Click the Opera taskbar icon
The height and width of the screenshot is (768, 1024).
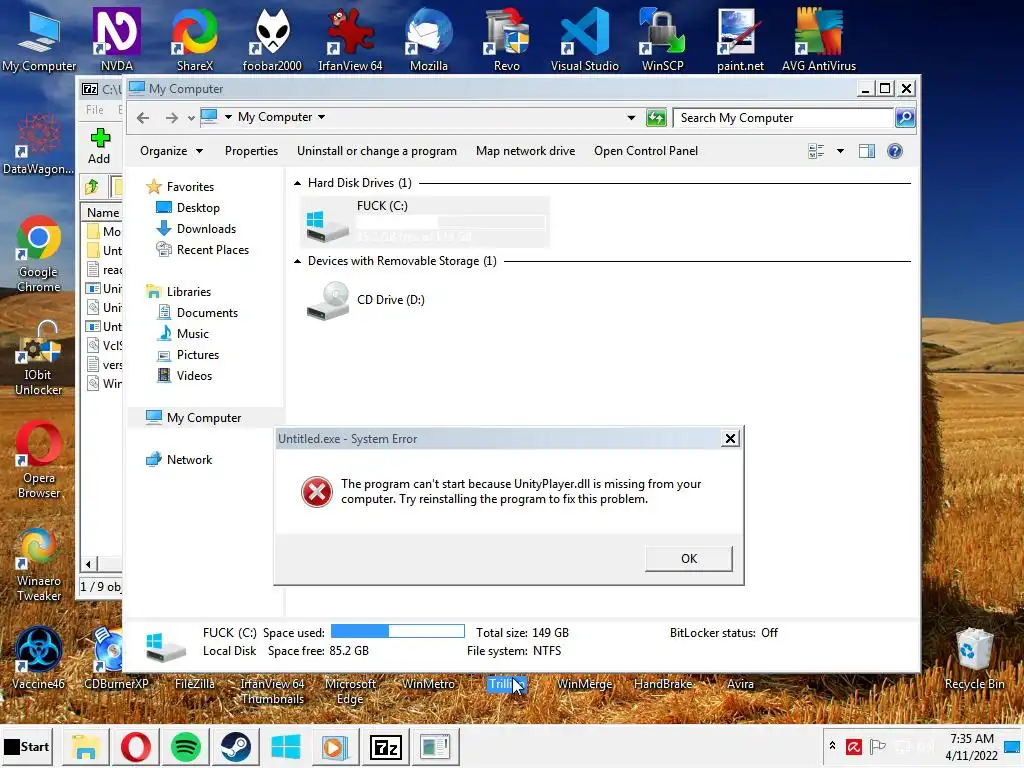pyautogui.click(x=135, y=746)
